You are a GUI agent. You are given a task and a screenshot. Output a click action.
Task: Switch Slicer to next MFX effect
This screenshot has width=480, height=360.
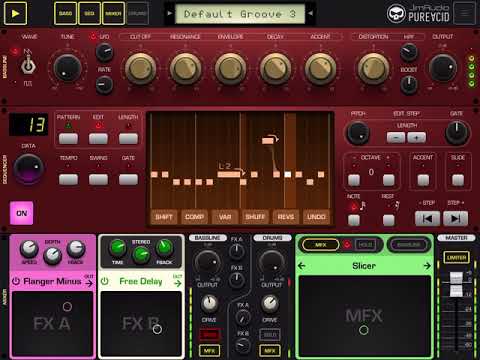pos(427,266)
